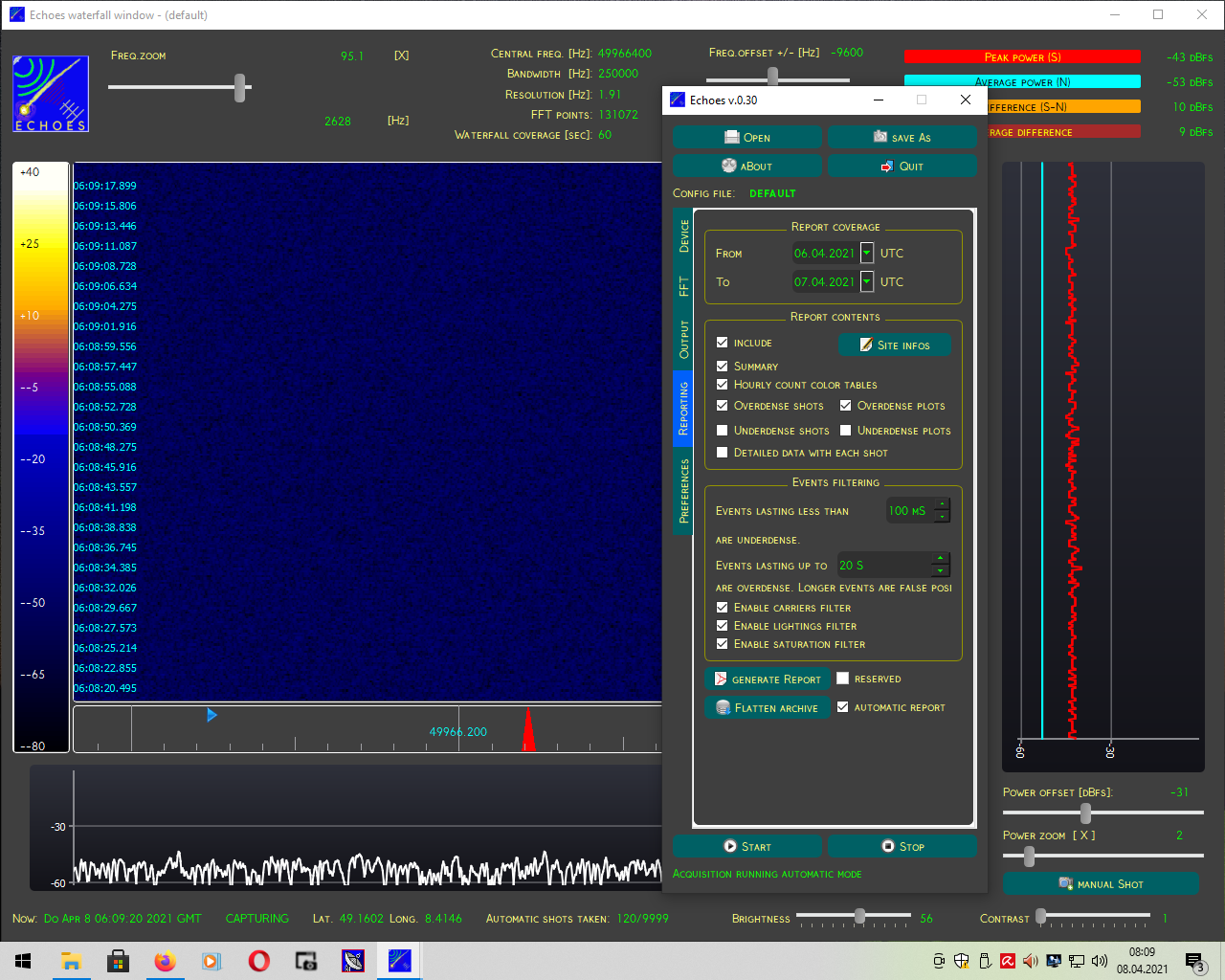Open satellite dish app in taskbar
This screenshot has height=980, width=1225.
point(353,961)
